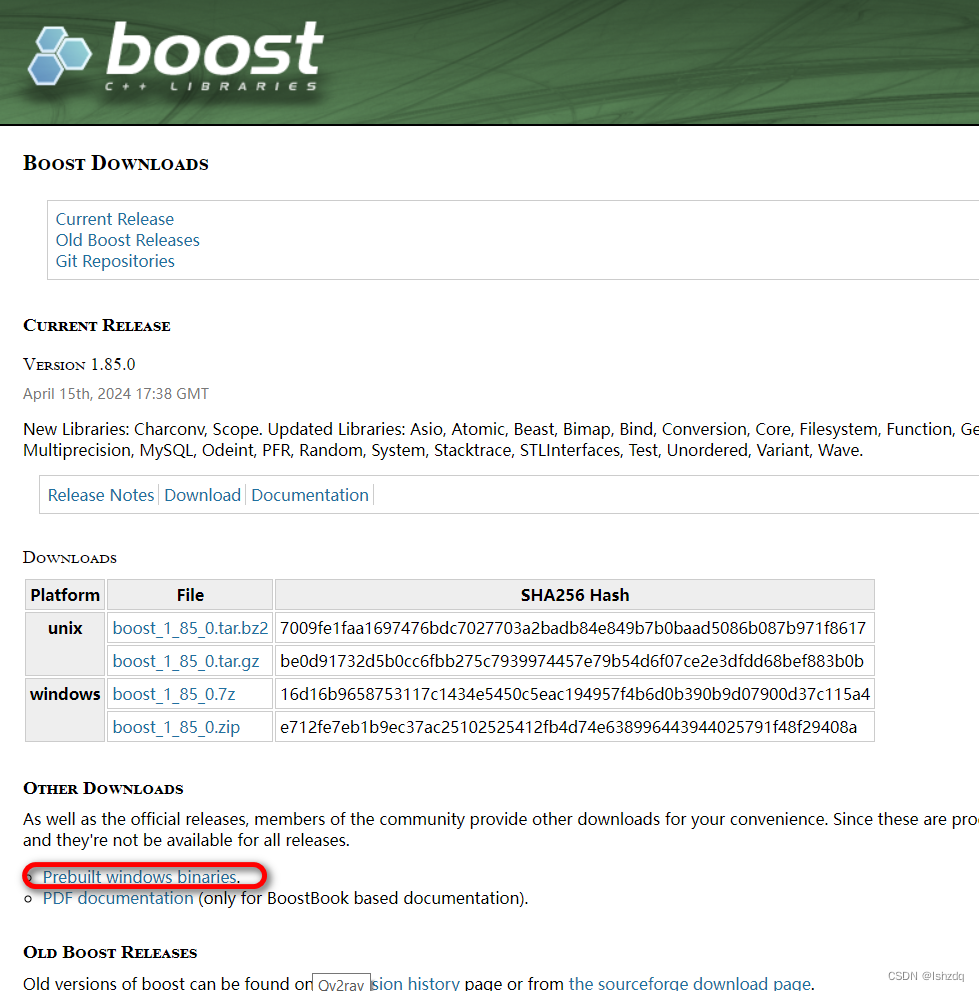Visit the Git Repositories page
Viewport: 979px width, 991px height.
click(114, 261)
